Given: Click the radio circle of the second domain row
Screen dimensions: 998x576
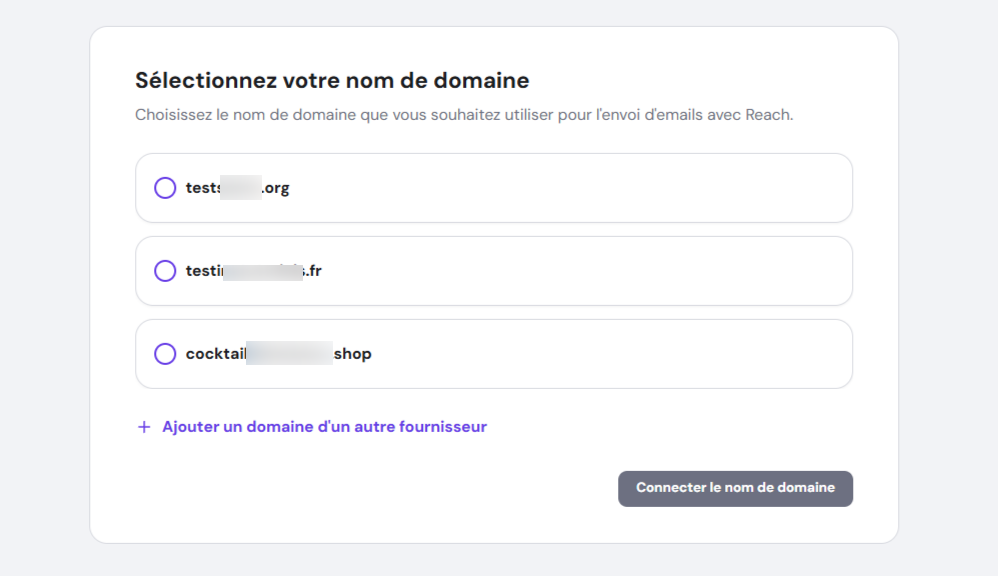Looking at the screenshot, I should pos(165,270).
